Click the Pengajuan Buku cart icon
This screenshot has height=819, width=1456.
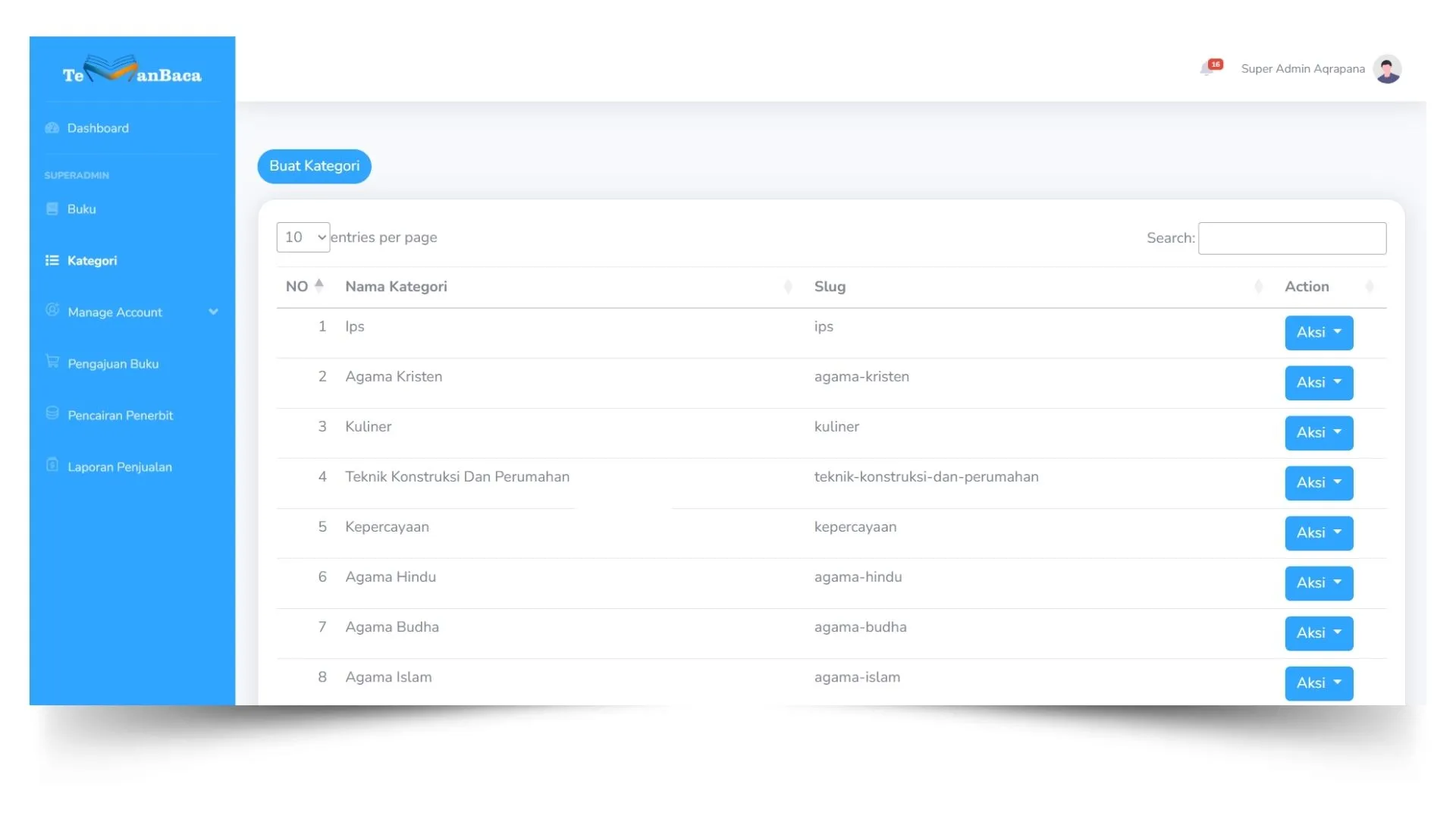[52, 362]
